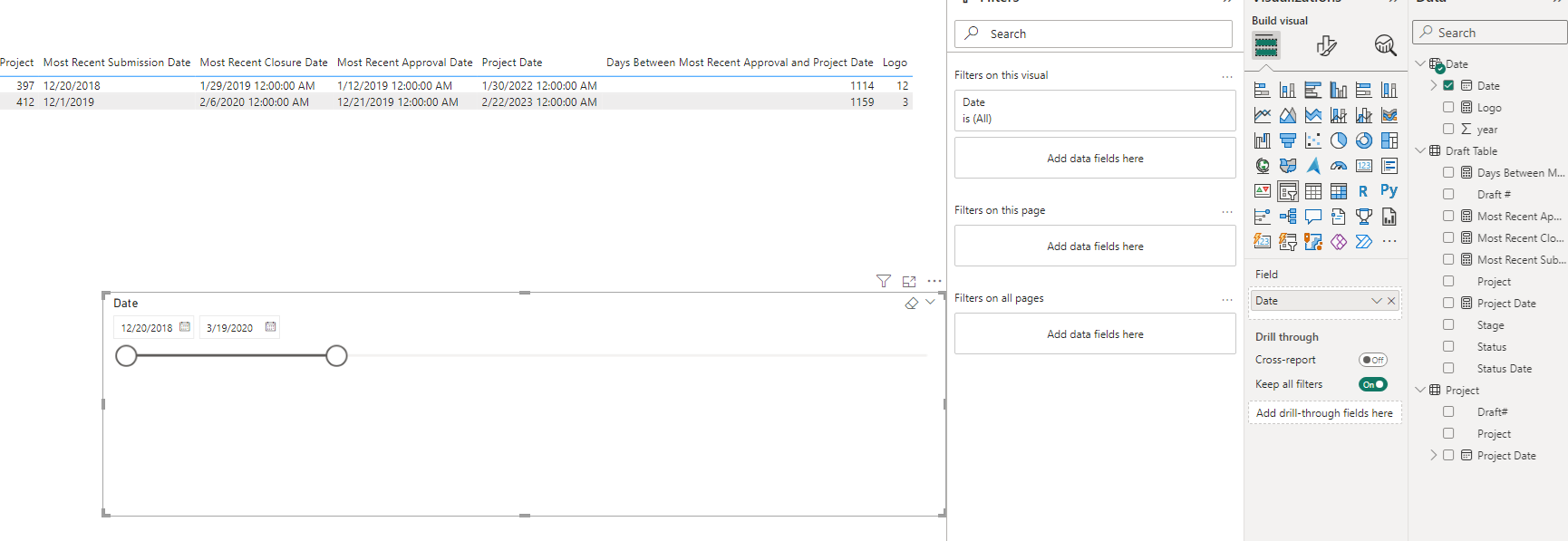The height and width of the screenshot is (541, 1568).
Task: Select the Python visual icon
Action: [x=1389, y=190]
